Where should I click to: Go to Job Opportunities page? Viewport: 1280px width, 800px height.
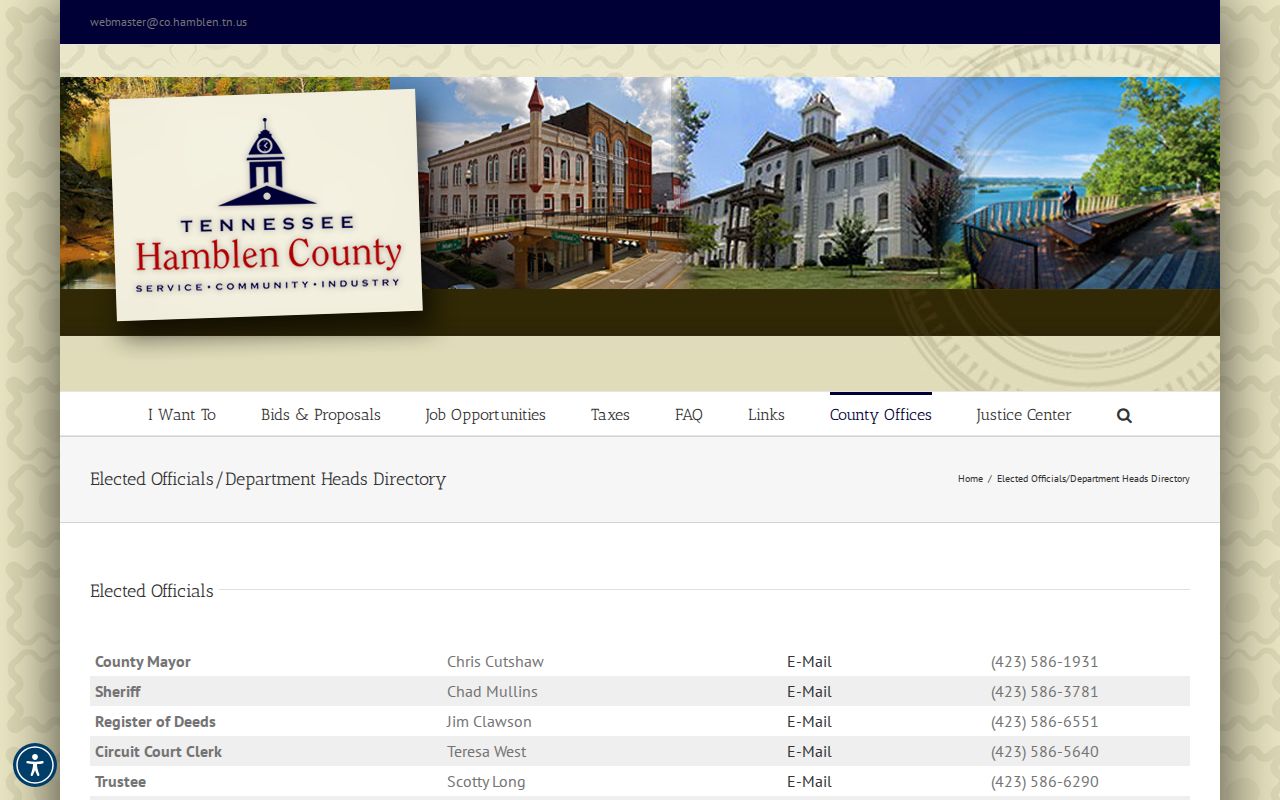(485, 414)
